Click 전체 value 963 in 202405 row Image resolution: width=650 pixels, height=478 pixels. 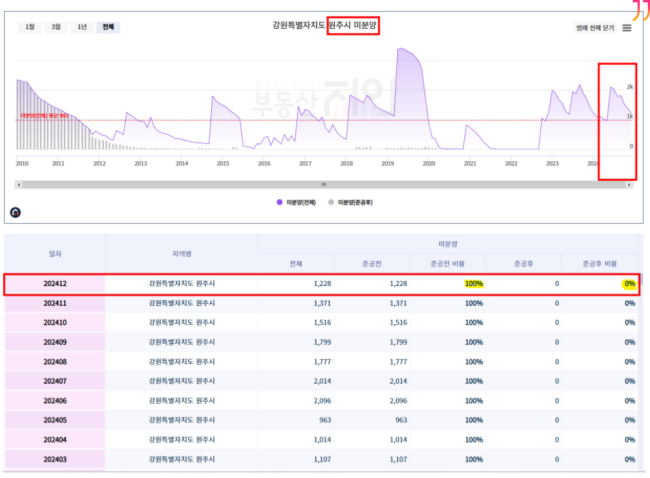pos(325,420)
